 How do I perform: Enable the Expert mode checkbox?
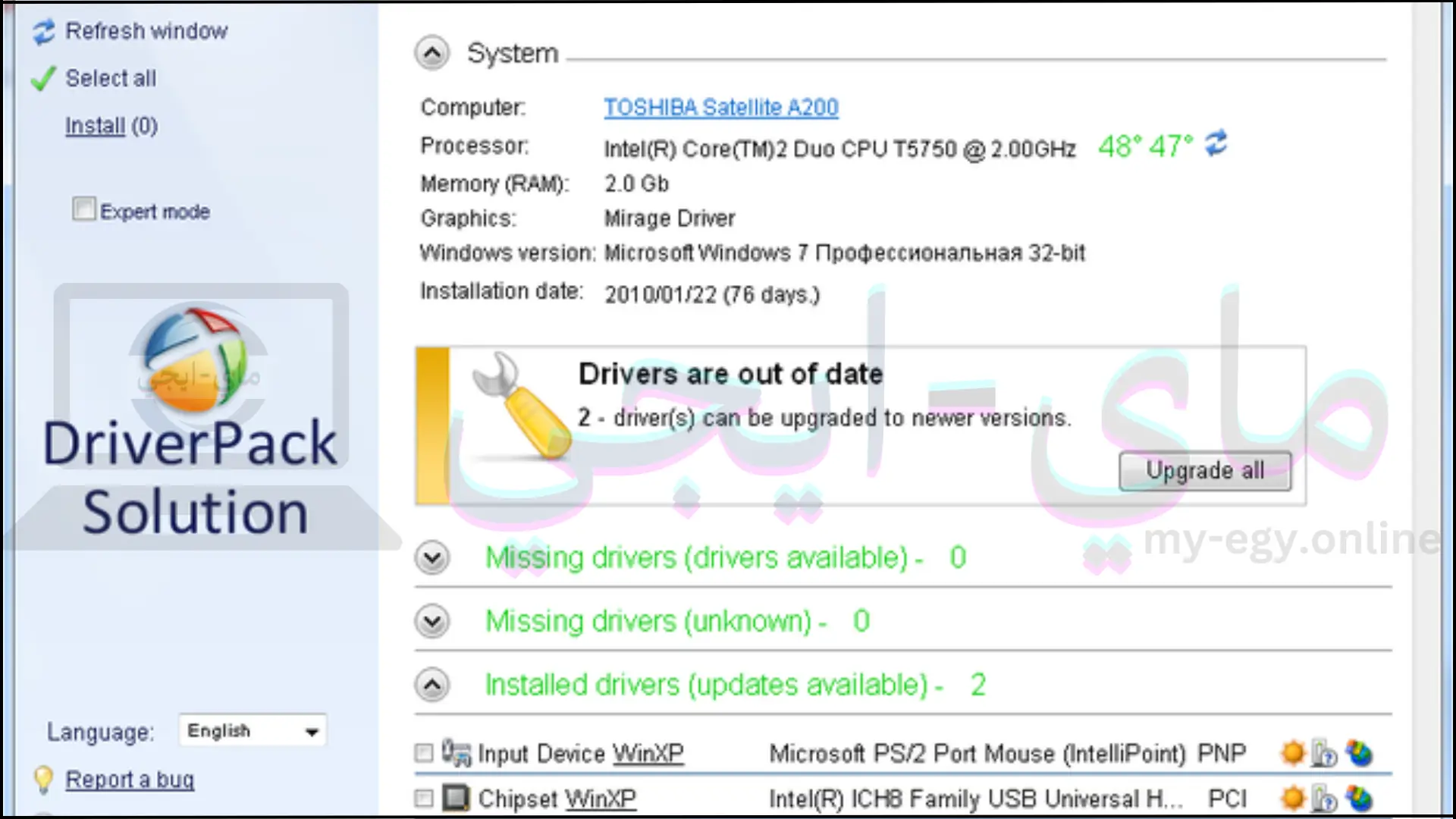click(83, 209)
